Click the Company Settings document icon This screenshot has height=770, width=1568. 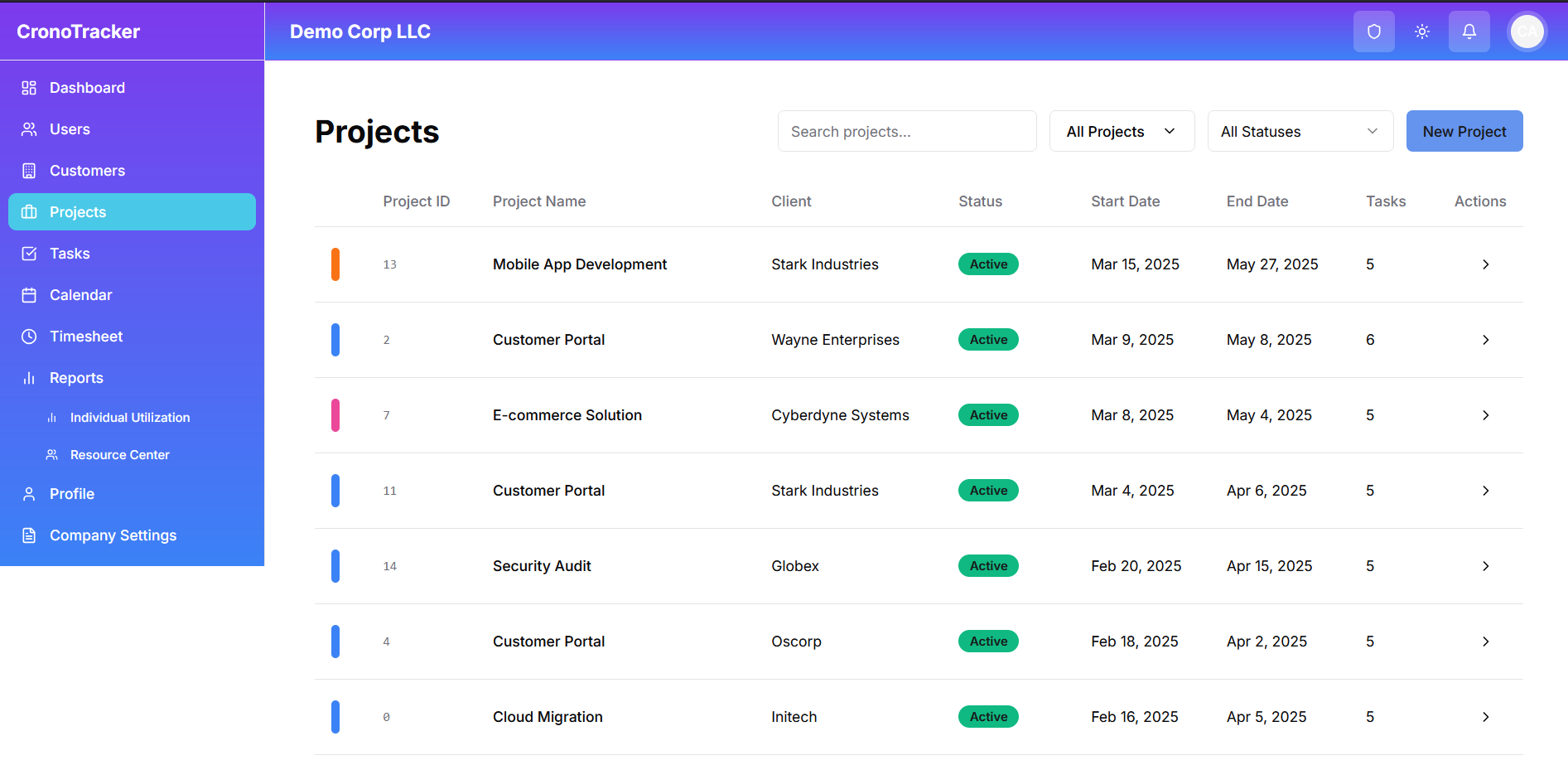[x=29, y=535]
